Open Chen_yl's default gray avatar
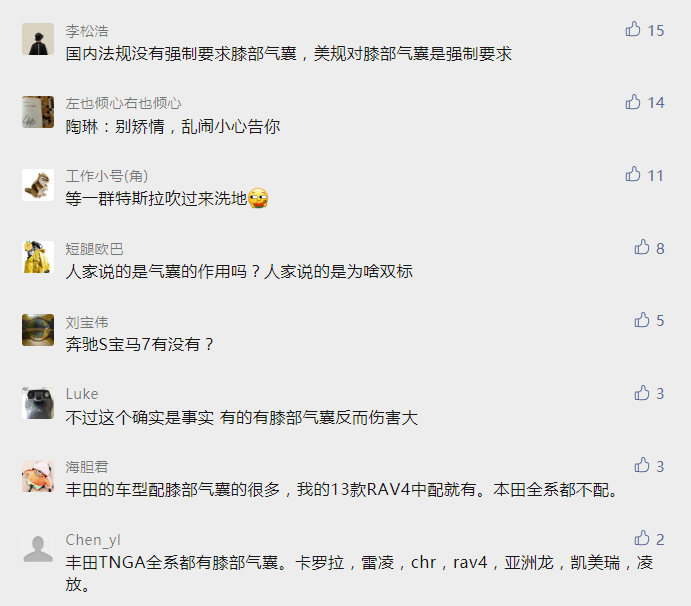The height and width of the screenshot is (606, 691). (38, 548)
